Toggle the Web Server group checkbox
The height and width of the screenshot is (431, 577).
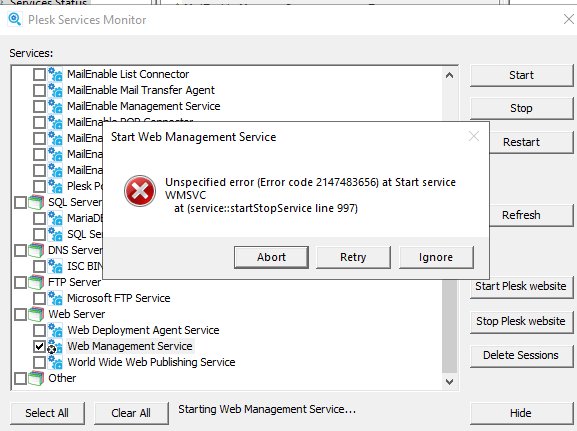pyautogui.click(x=21, y=314)
